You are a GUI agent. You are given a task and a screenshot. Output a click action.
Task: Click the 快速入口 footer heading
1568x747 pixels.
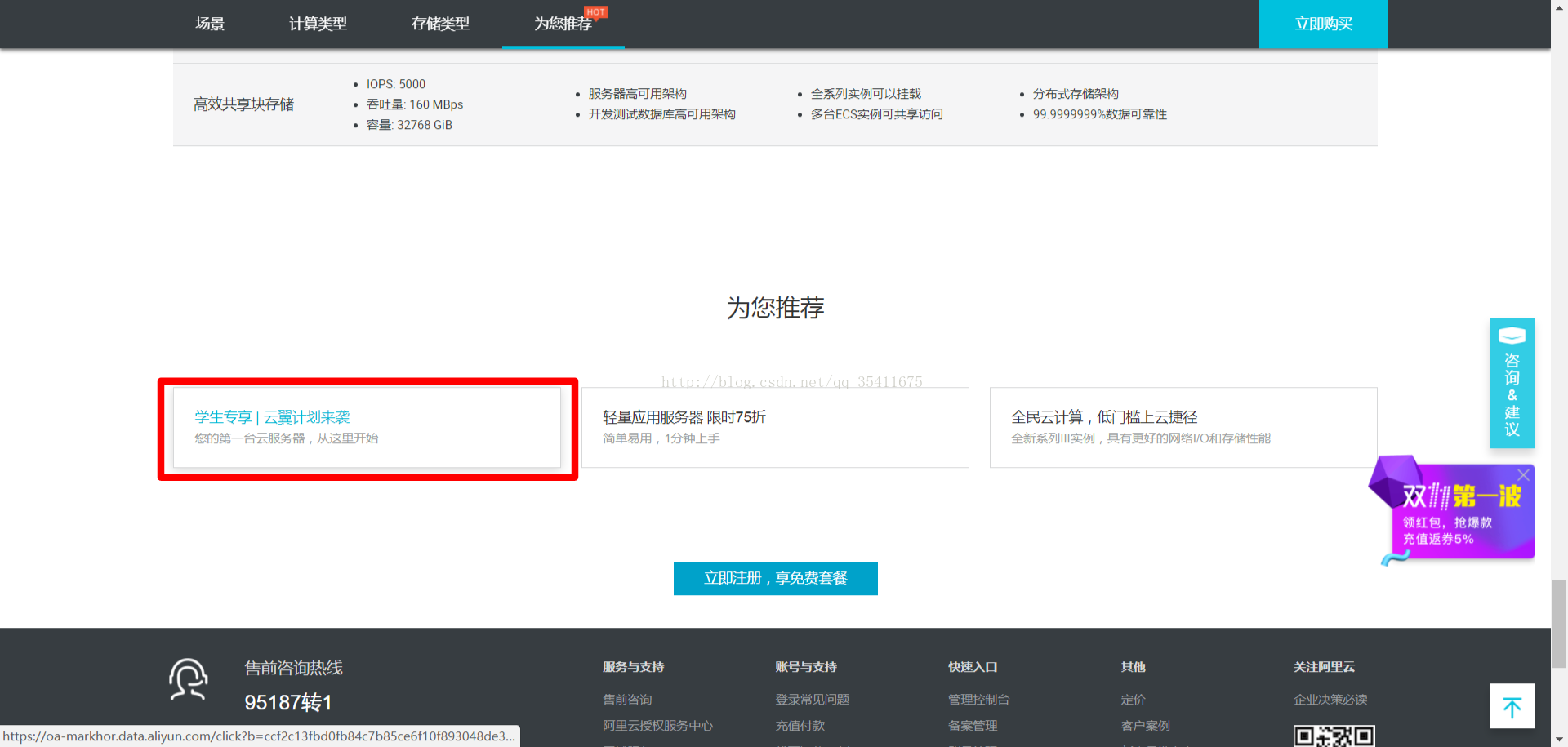973,667
